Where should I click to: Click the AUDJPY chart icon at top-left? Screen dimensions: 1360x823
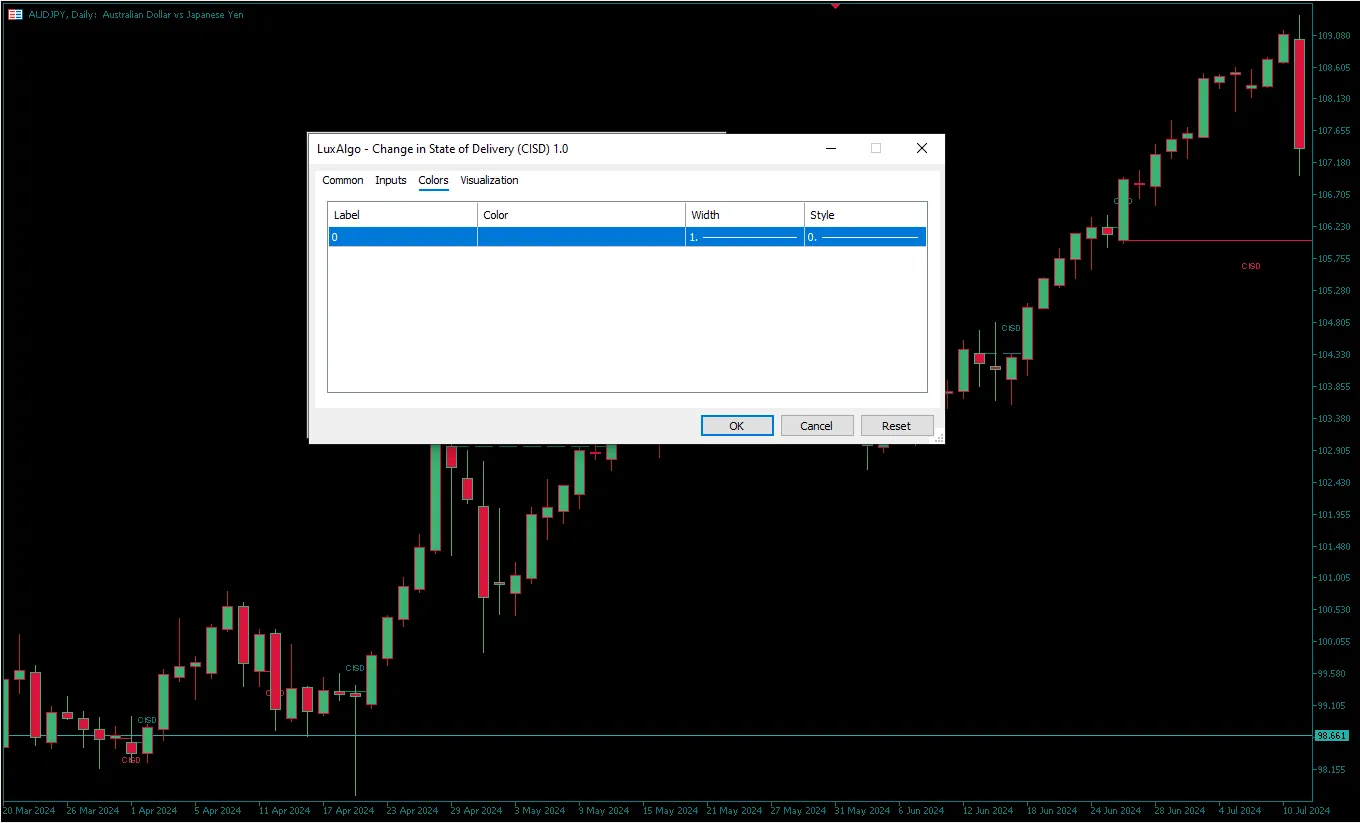coord(15,15)
